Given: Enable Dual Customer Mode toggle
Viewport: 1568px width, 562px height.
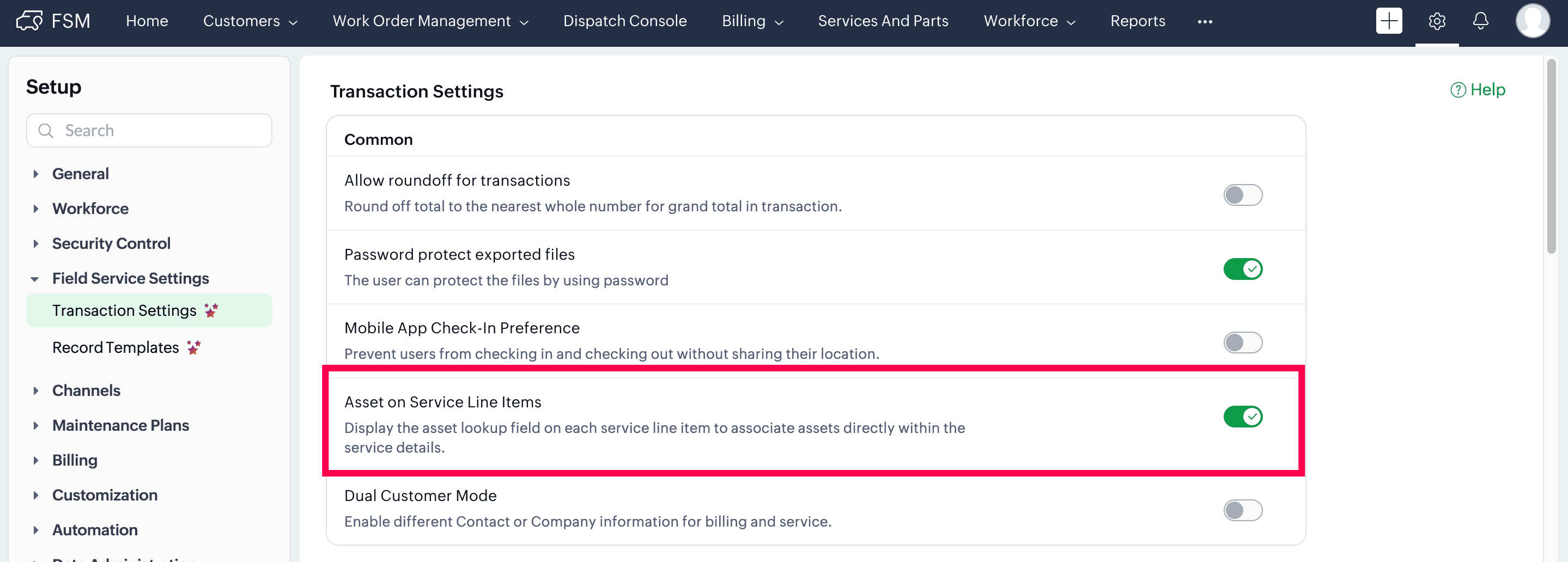Looking at the screenshot, I should click(x=1242, y=510).
